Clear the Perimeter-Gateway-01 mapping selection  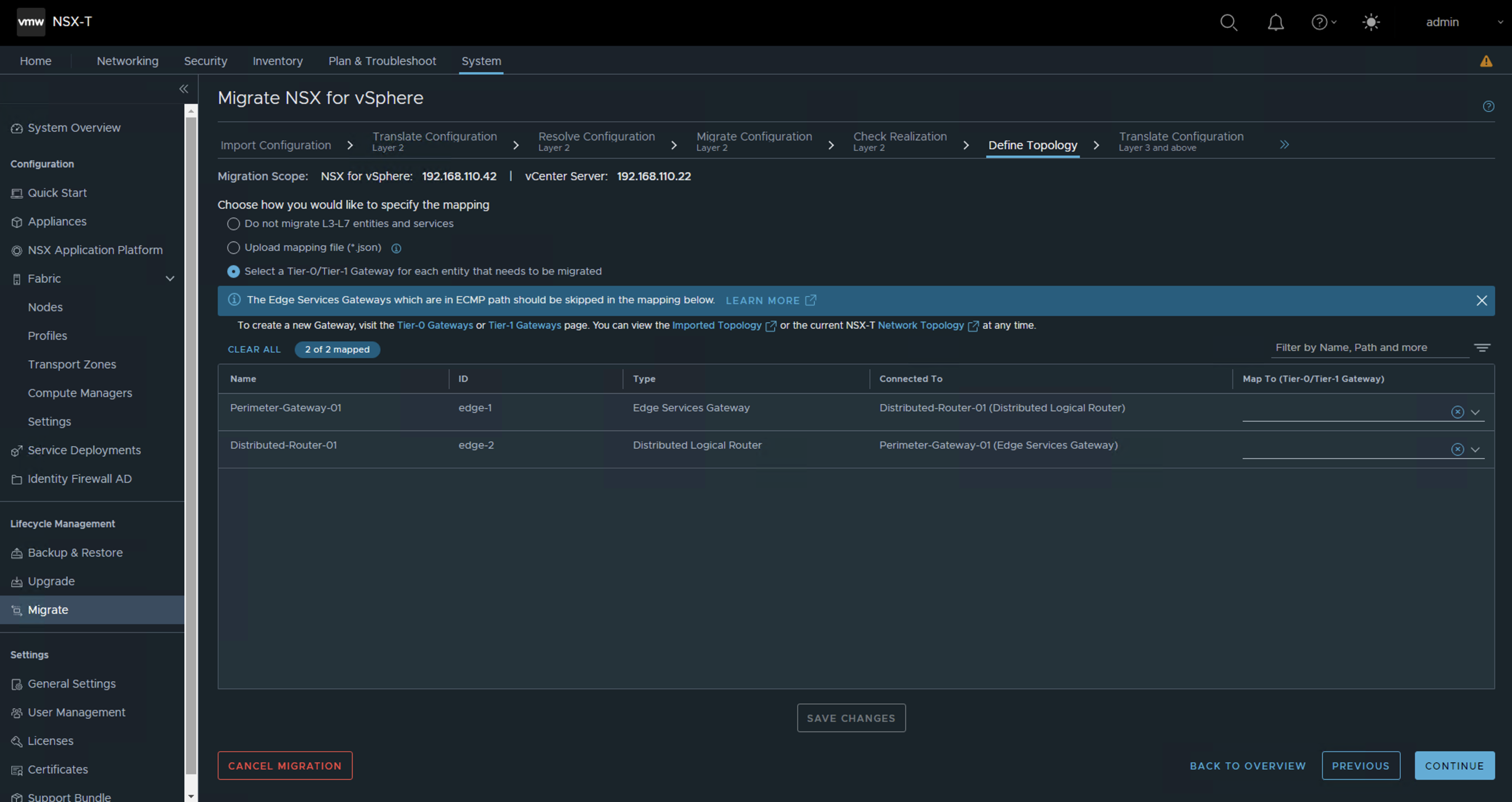[1457, 412]
